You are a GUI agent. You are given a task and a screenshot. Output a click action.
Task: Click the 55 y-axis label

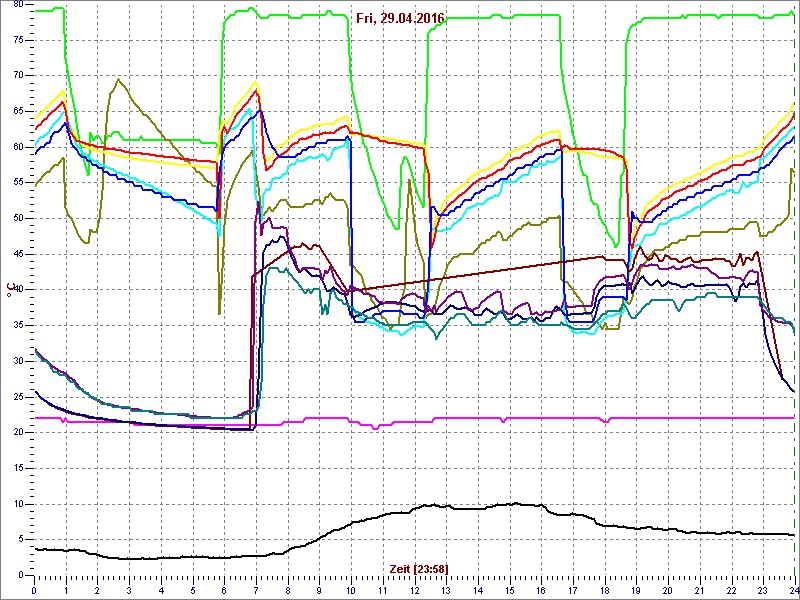click(20, 183)
